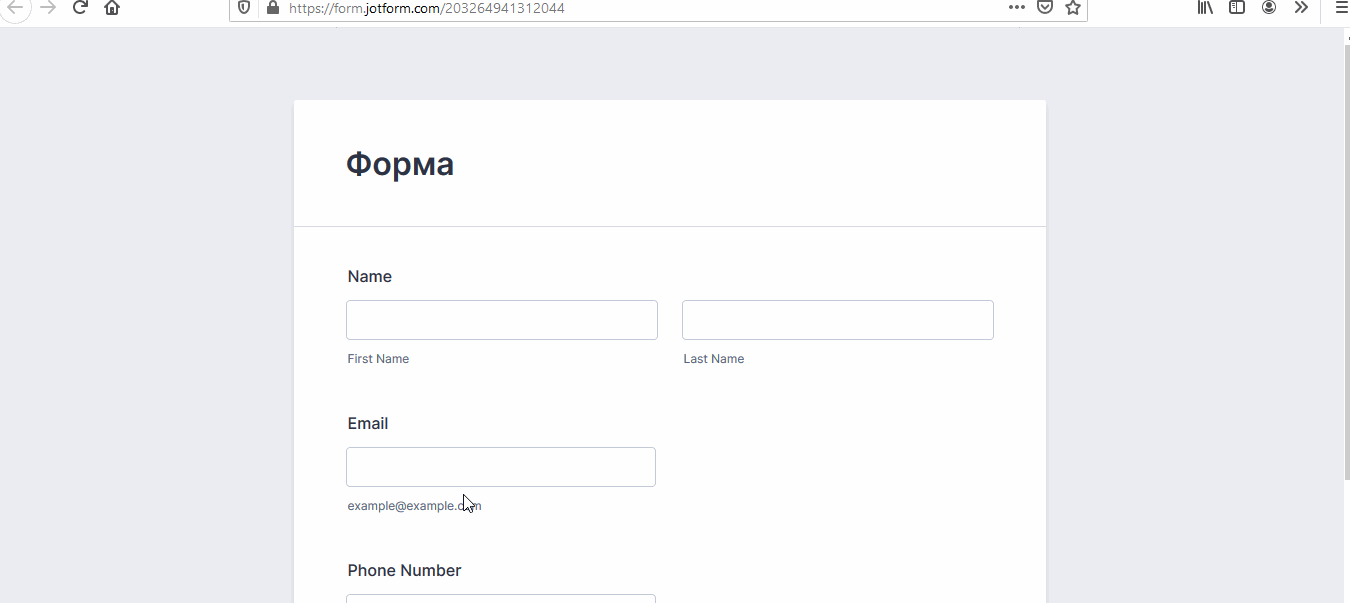Click the browser Back arrow

pyautogui.click(x=15, y=7)
